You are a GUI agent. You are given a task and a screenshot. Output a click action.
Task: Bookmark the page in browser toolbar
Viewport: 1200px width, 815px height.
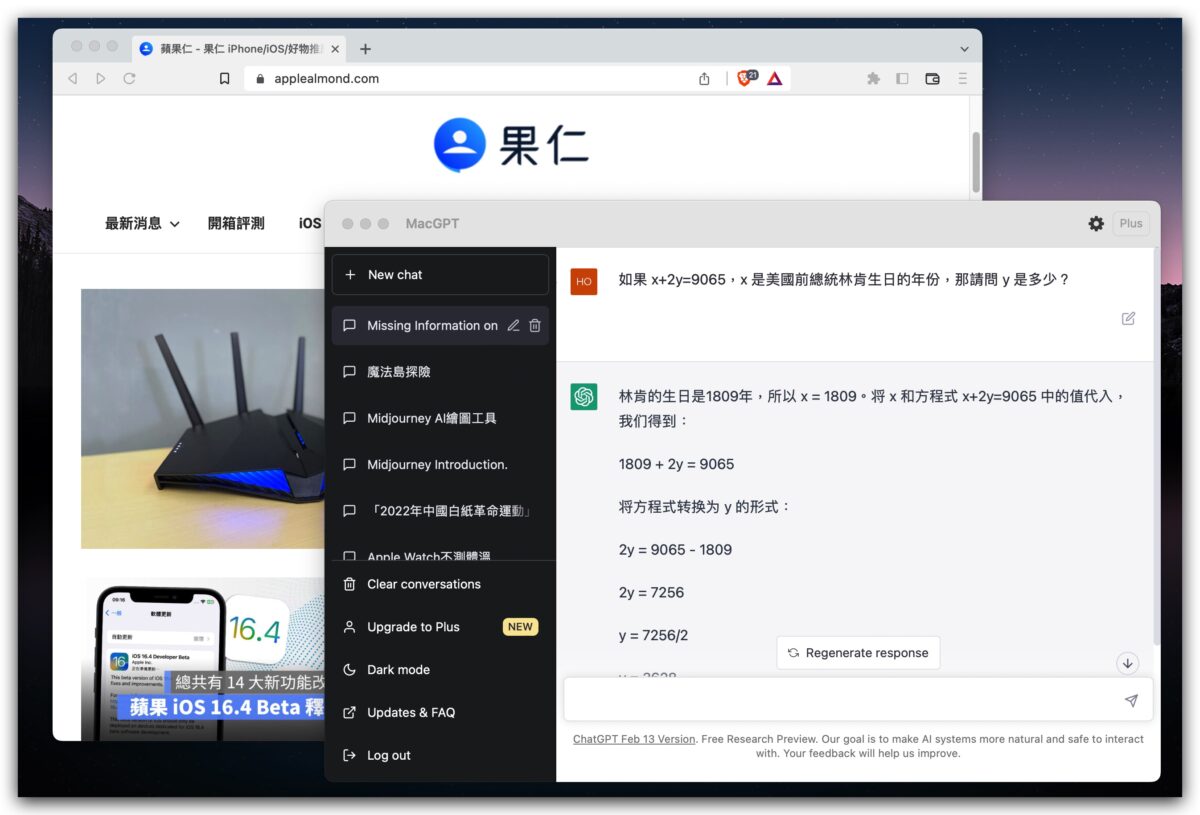(x=225, y=78)
